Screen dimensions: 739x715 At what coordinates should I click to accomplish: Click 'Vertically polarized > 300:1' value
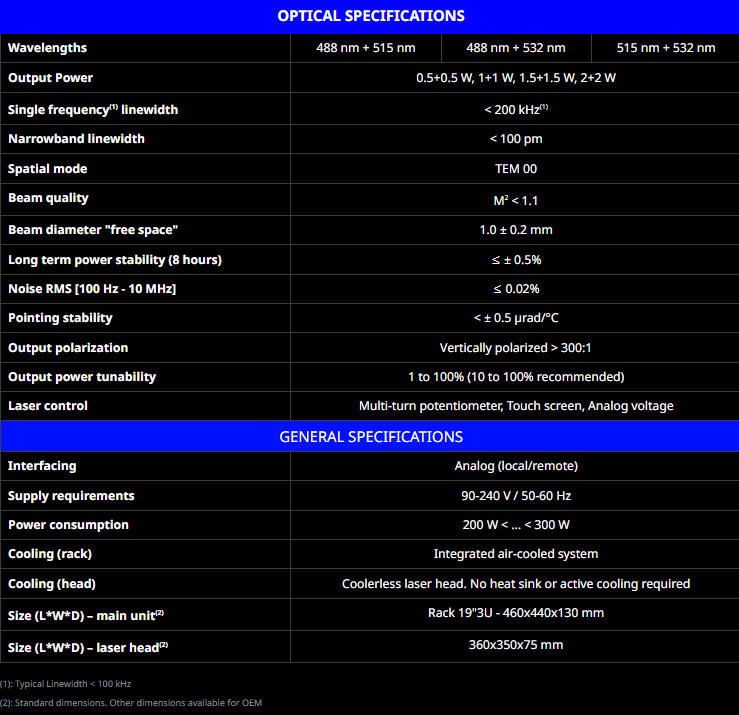pos(516,348)
